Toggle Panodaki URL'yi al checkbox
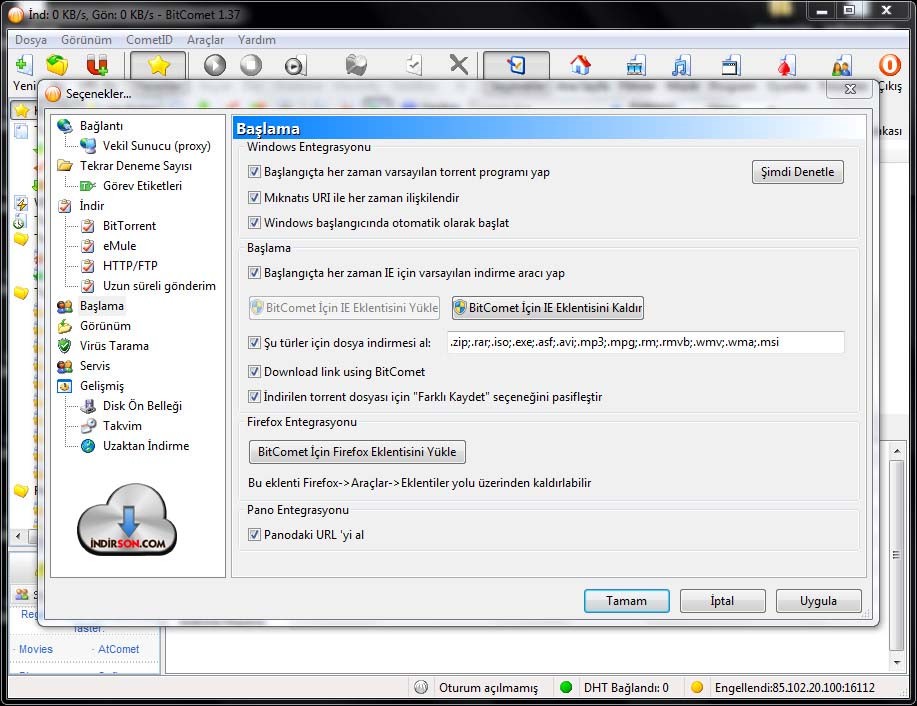The width and height of the screenshot is (917, 706). (254, 534)
